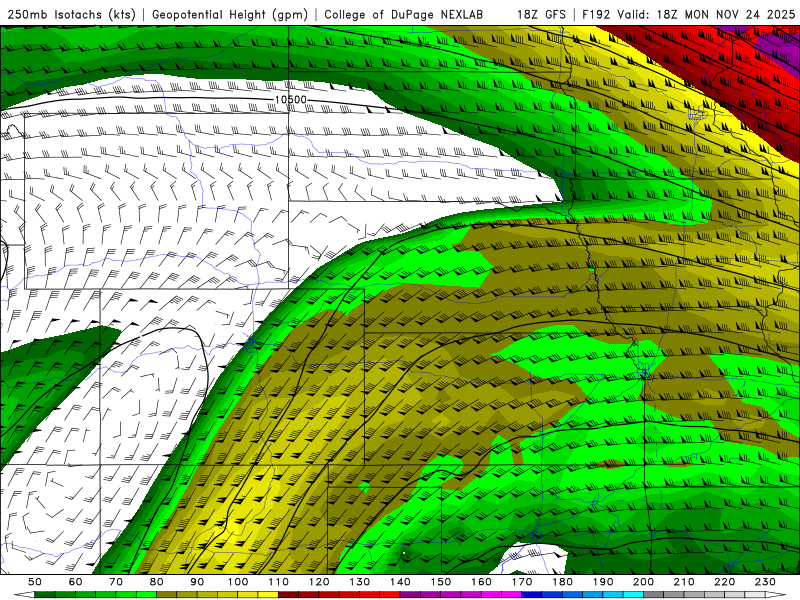Screen dimensions: 800x600
Task: Click the '70' color bar value
Action: tap(116, 582)
